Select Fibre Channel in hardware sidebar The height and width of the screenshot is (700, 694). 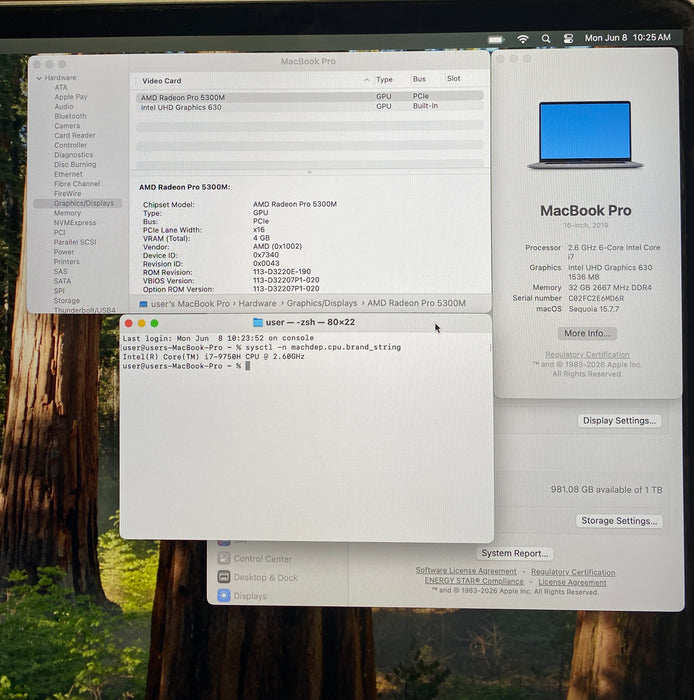tap(77, 183)
